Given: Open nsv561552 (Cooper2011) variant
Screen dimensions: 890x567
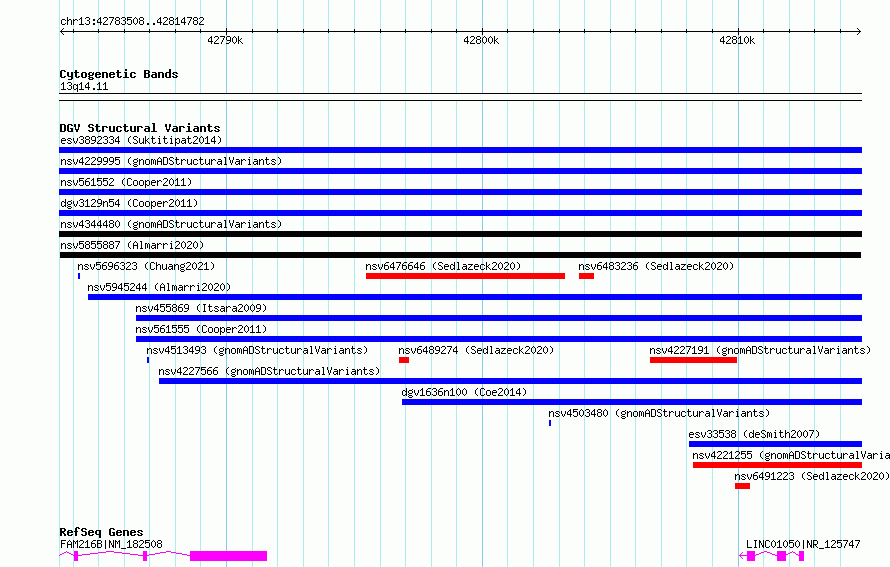Looking at the screenshot, I should 126,182.
